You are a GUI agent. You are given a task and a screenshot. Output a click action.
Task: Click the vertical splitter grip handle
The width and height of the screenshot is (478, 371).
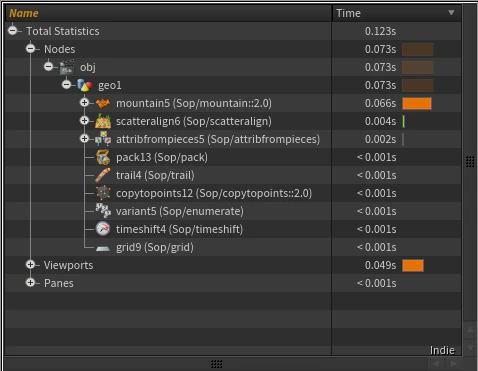pos(470,161)
